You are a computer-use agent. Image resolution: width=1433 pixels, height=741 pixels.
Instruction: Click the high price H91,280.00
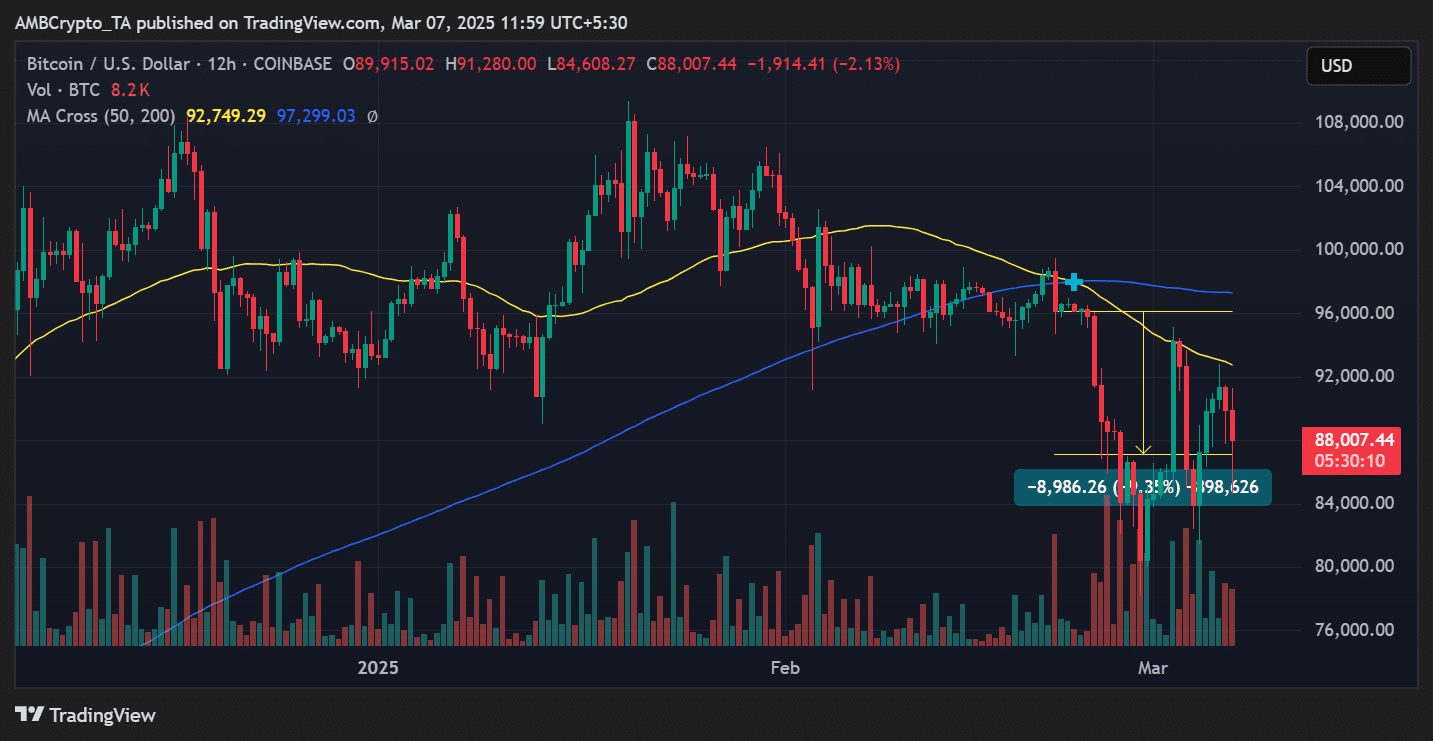[491, 64]
